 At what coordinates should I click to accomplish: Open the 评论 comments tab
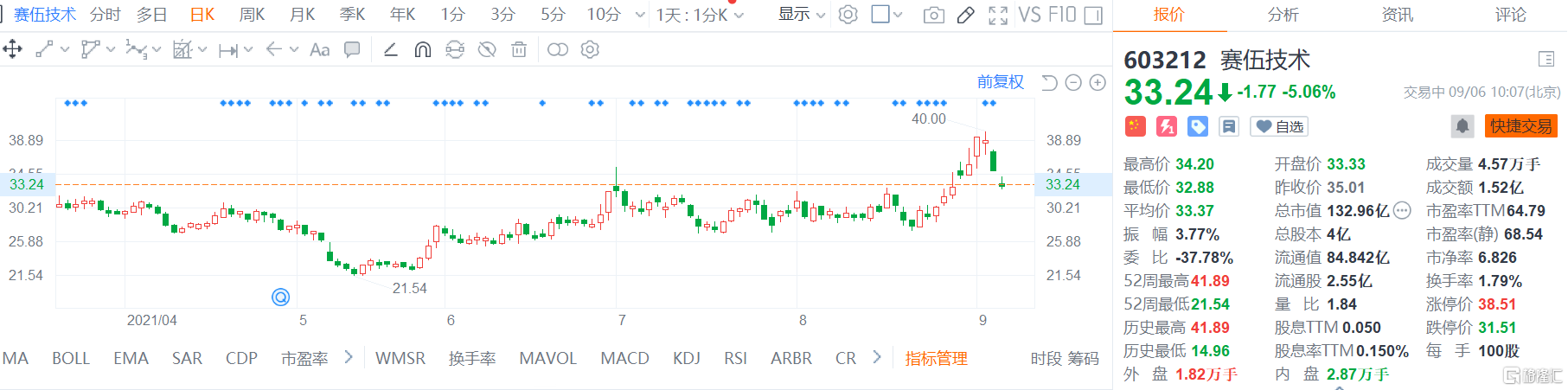[x=1511, y=15]
